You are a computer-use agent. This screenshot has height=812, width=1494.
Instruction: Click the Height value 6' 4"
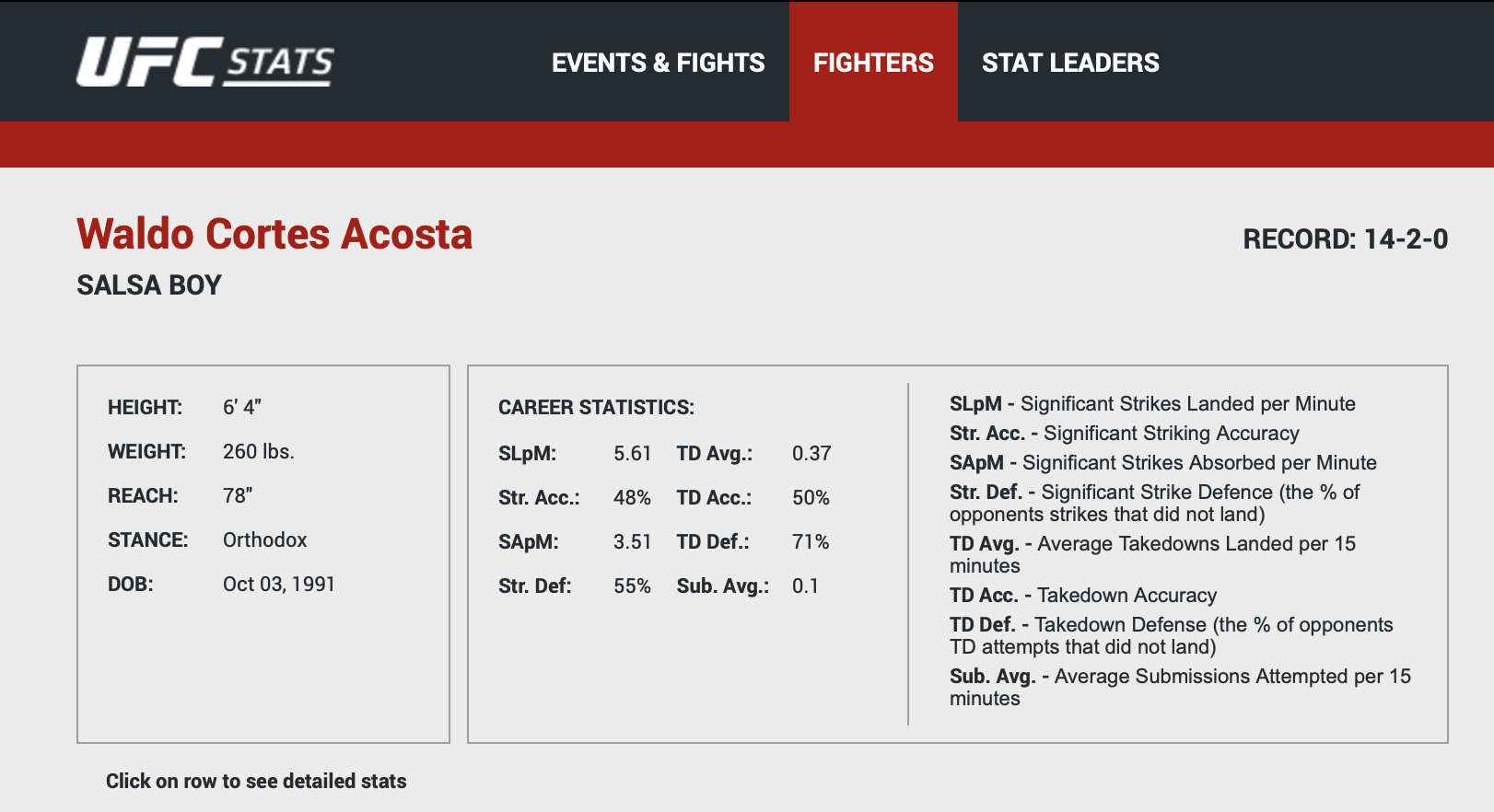coord(242,407)
